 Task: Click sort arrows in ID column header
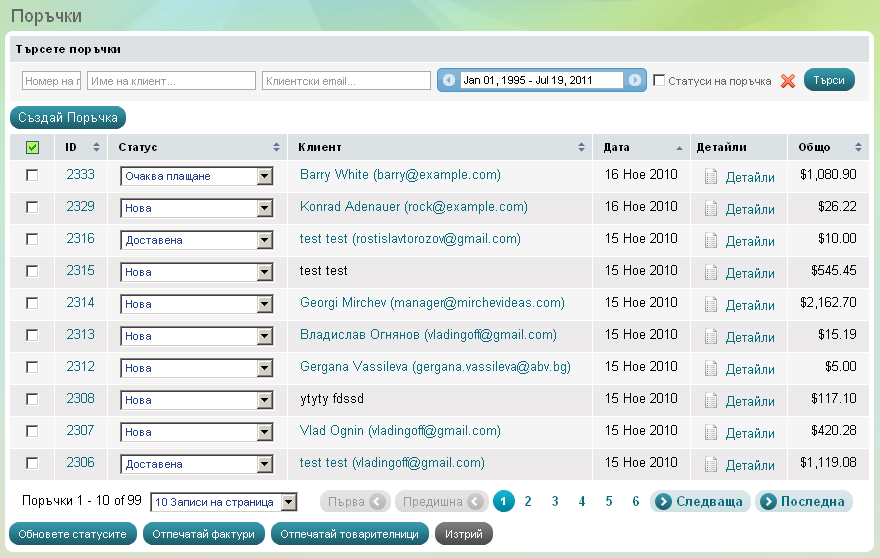coord(96,148)
